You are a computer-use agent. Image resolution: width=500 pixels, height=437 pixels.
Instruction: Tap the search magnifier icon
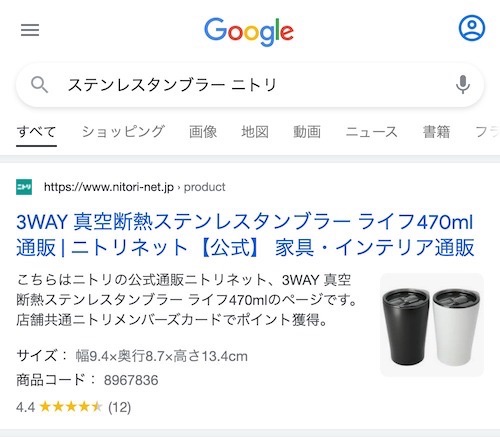point(39,85)
